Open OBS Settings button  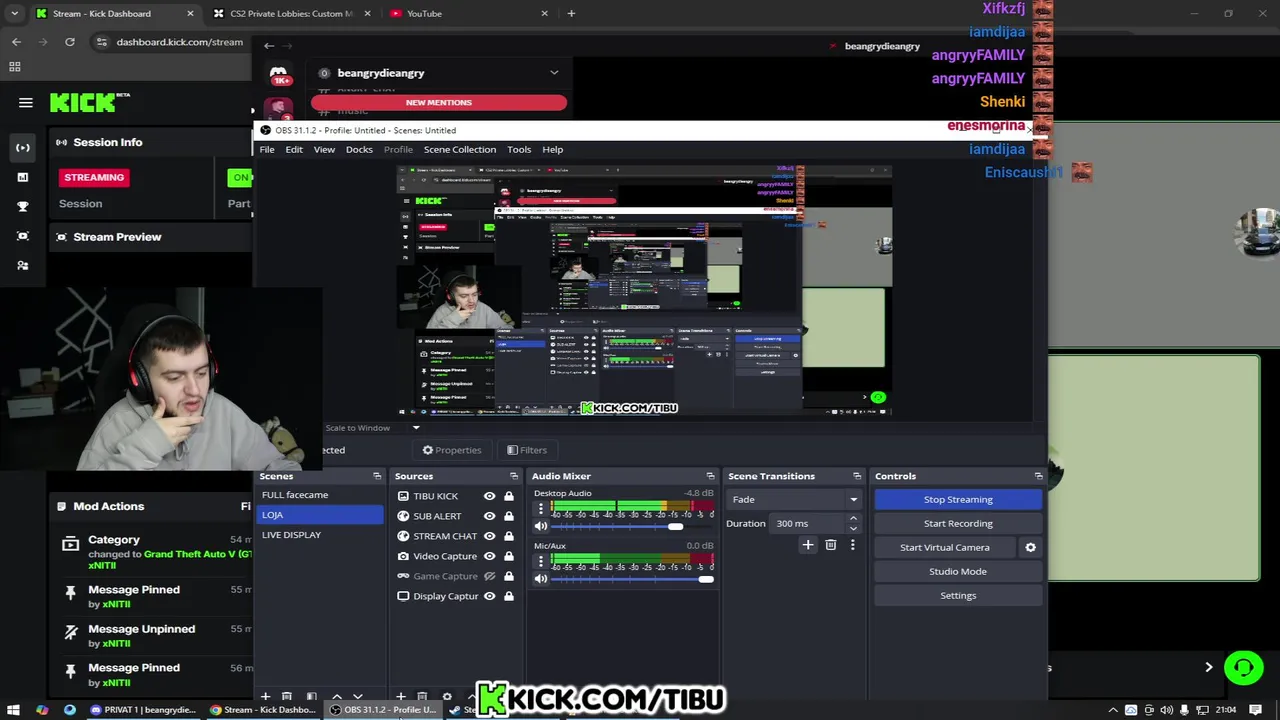click(x=958, y=595)
